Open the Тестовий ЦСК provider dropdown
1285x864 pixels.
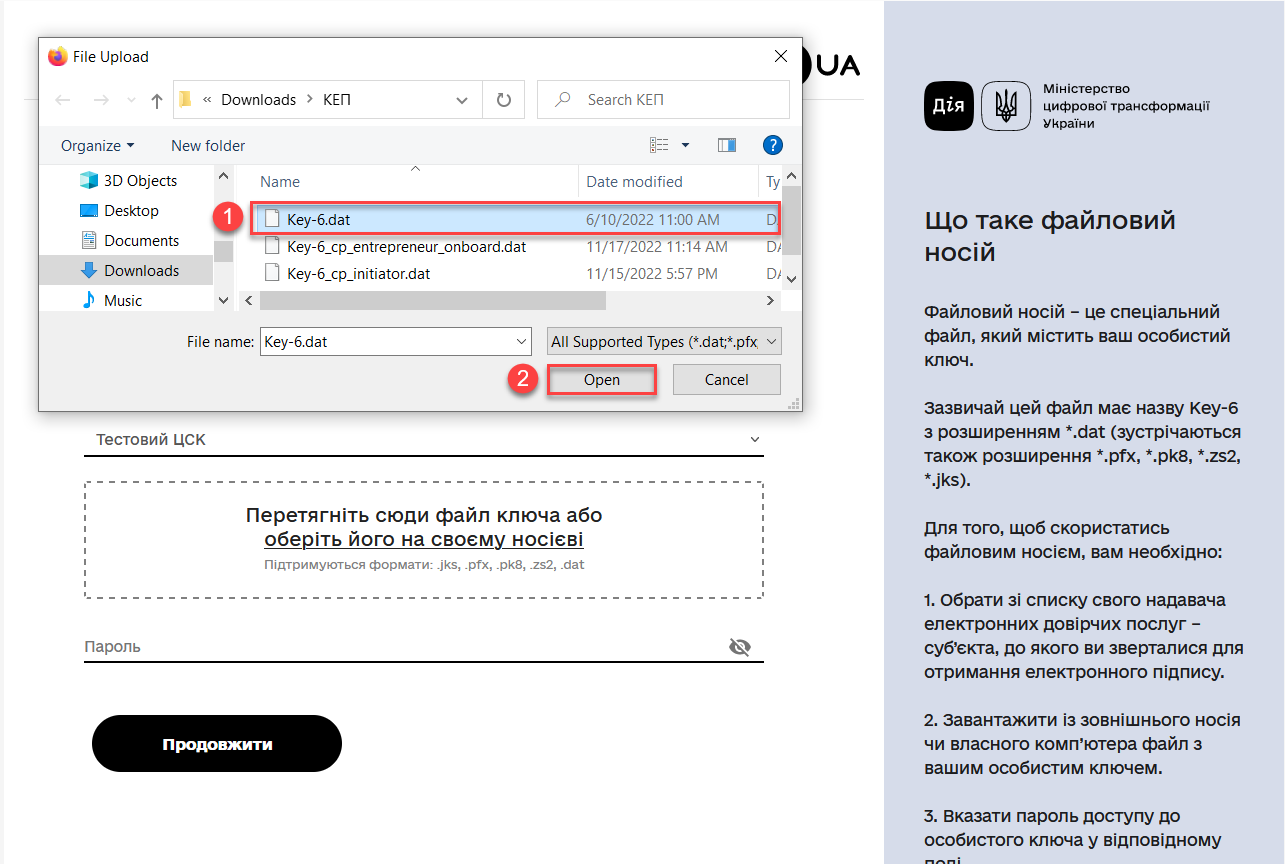424,440
